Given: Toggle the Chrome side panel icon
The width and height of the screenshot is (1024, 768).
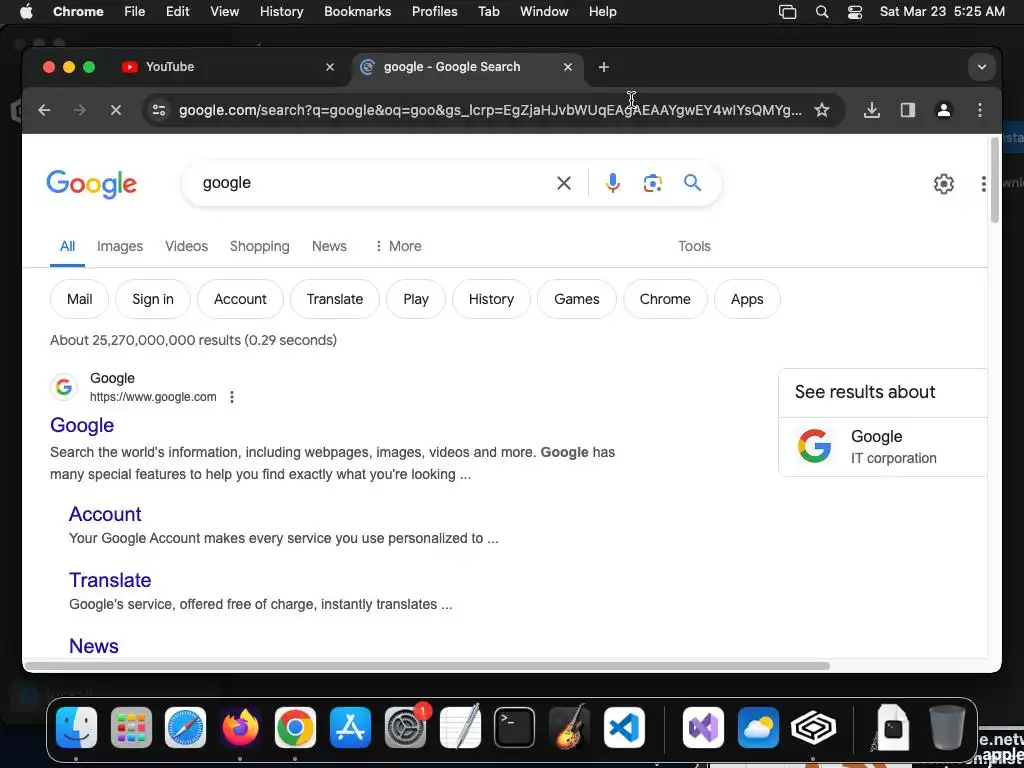Looking at the screenshot, I should pos(908,110).
